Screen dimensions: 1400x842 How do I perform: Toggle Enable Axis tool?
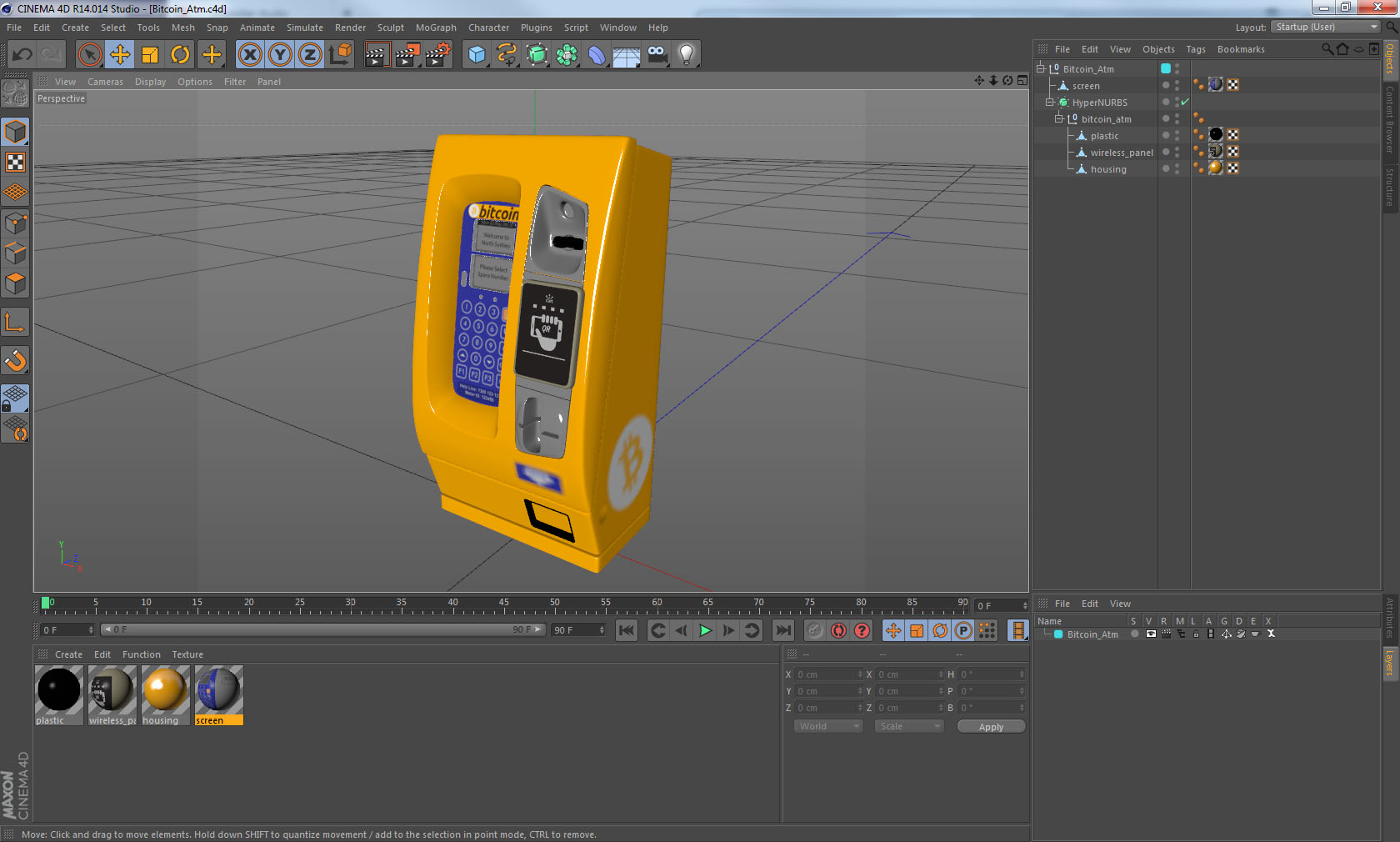[x=16, y=322]
